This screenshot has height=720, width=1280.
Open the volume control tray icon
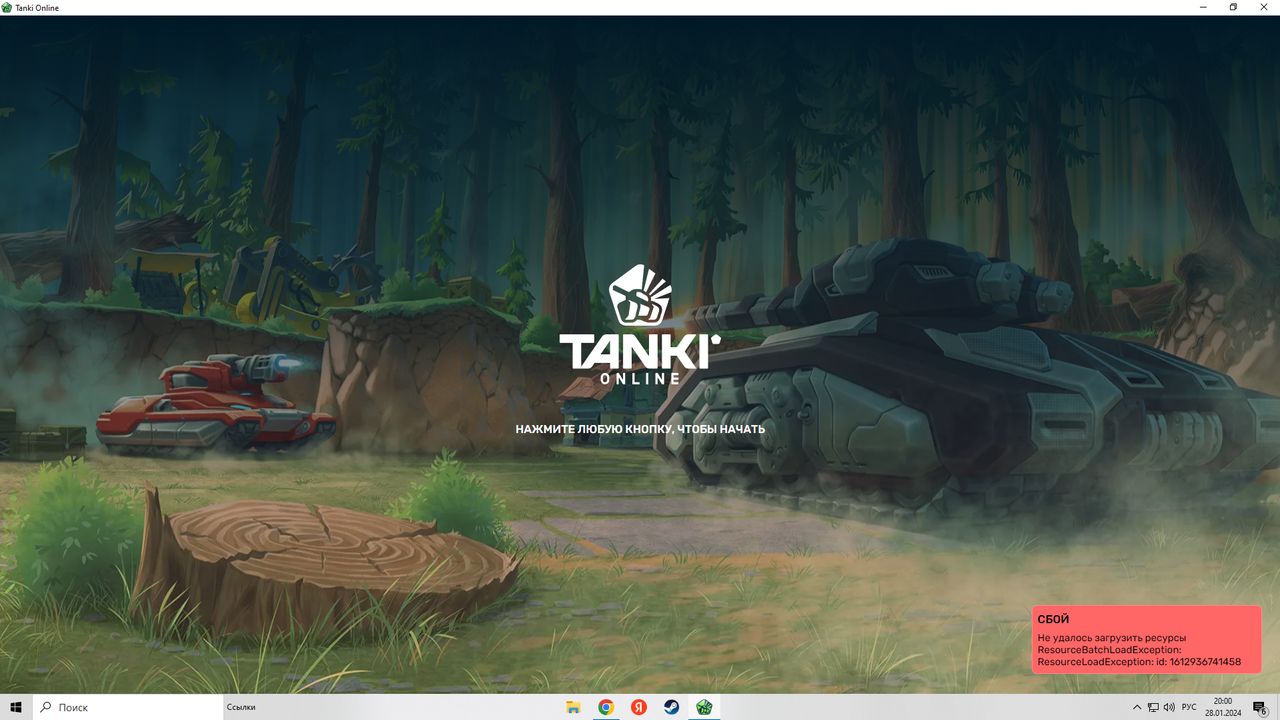(x=1169, y=707)
